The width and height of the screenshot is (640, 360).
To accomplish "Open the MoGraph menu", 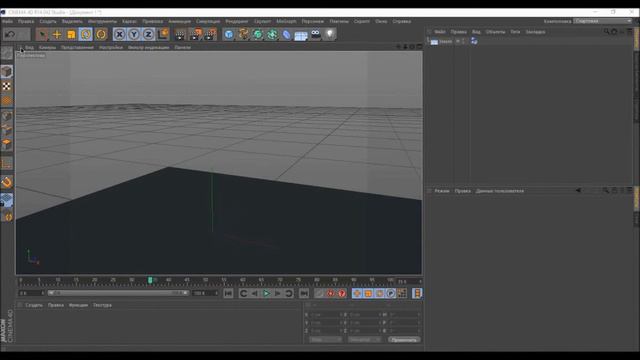I will click(x=286, y=21).
